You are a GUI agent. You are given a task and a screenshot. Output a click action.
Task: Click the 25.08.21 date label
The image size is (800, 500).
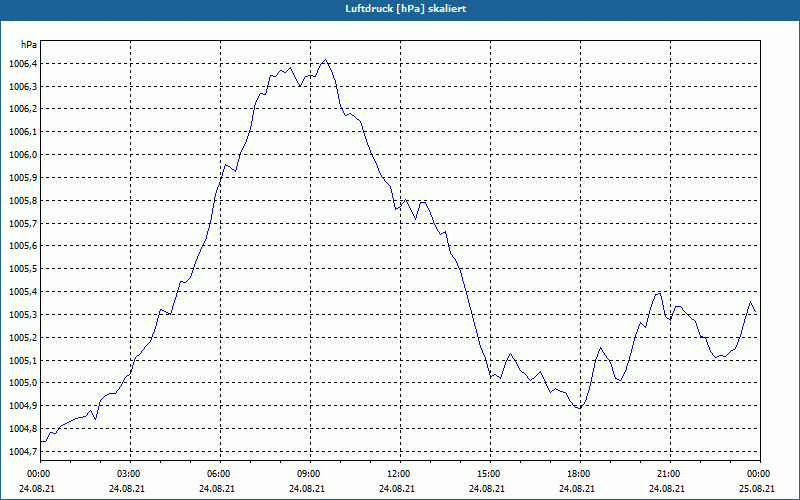[757, 489]
